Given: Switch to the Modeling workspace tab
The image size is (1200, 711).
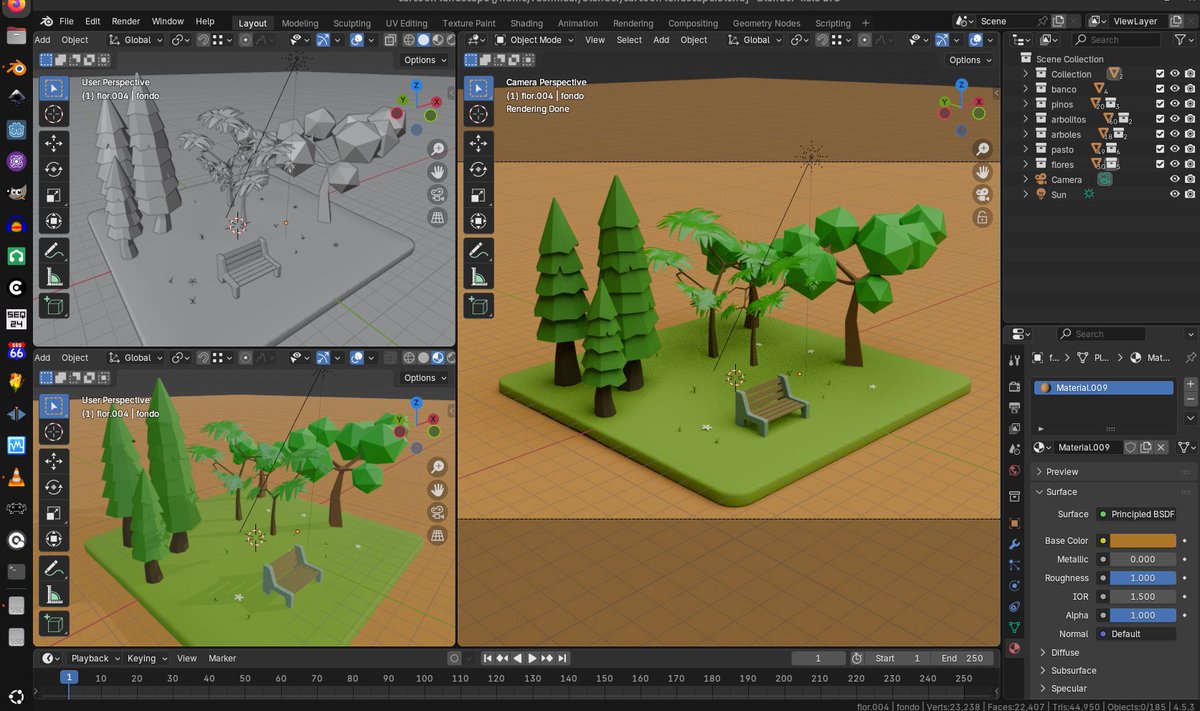Looking at the screenshot, I should tap(300, 23).
